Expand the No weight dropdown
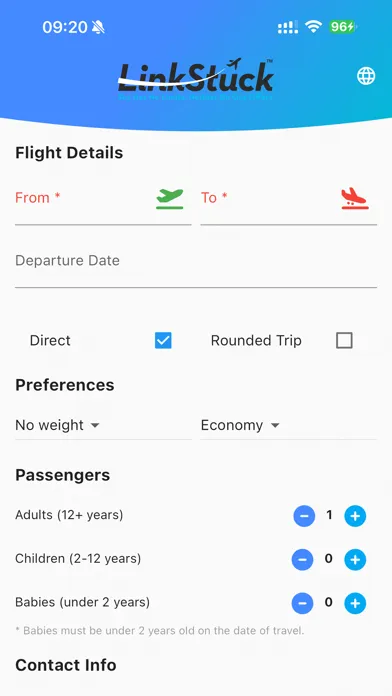The height and width of the screenshot is (696, 392). point(103,425)
